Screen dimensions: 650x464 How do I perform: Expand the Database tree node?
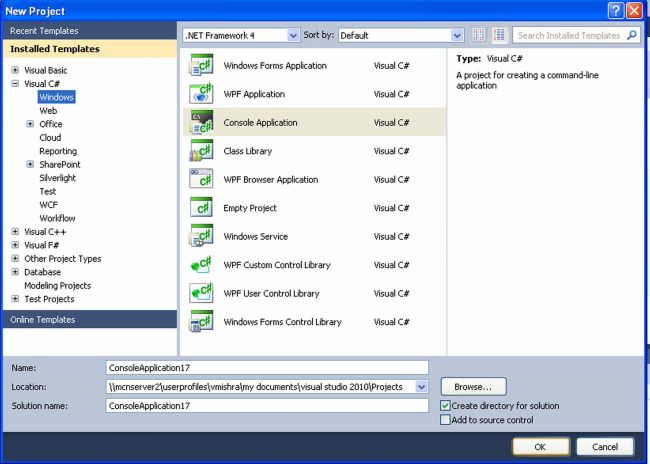[x=15, y=272]
